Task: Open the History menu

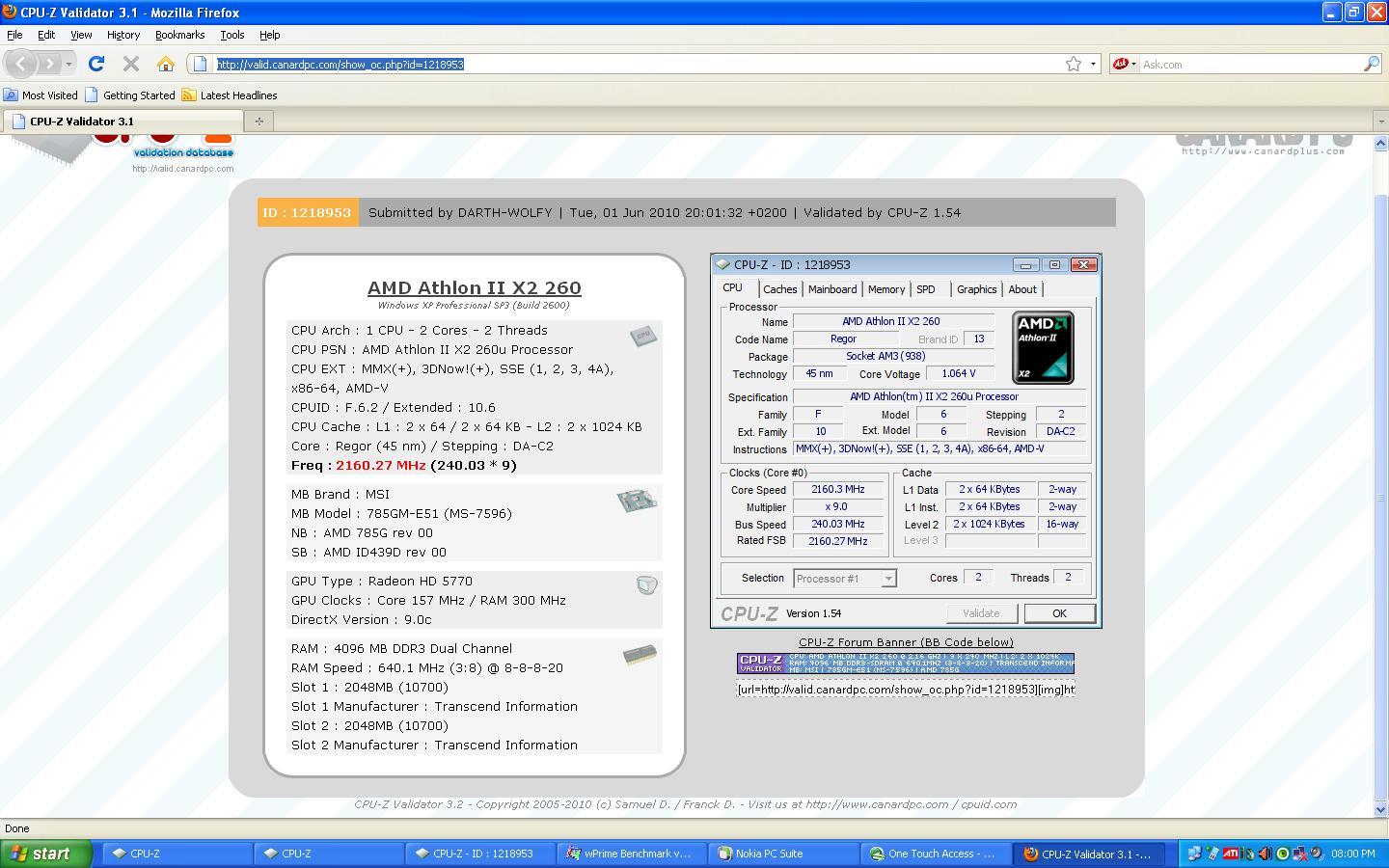Action: pyautogui.click(x=123, y=35)
